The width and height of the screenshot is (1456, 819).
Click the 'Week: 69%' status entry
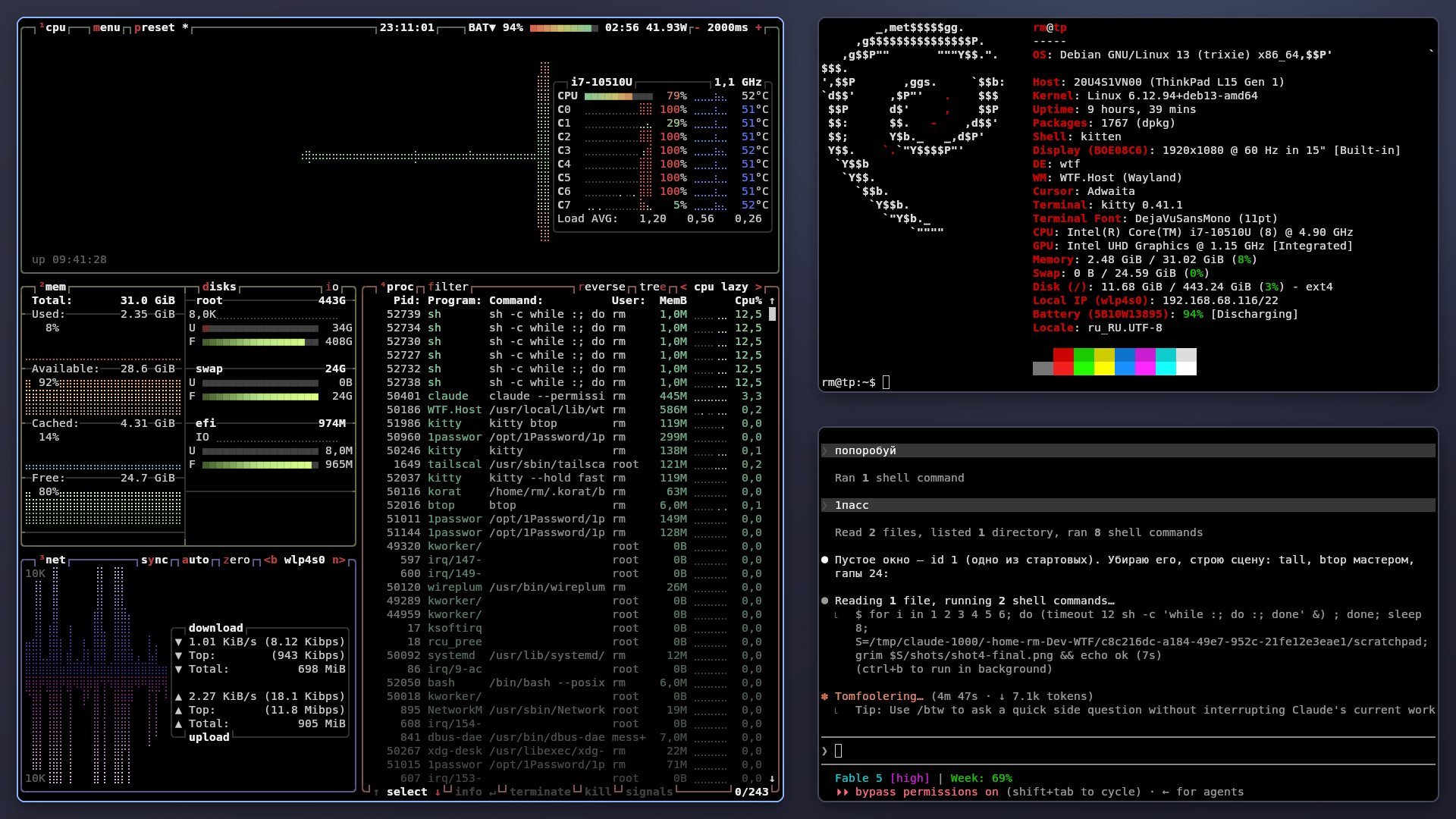981,779
